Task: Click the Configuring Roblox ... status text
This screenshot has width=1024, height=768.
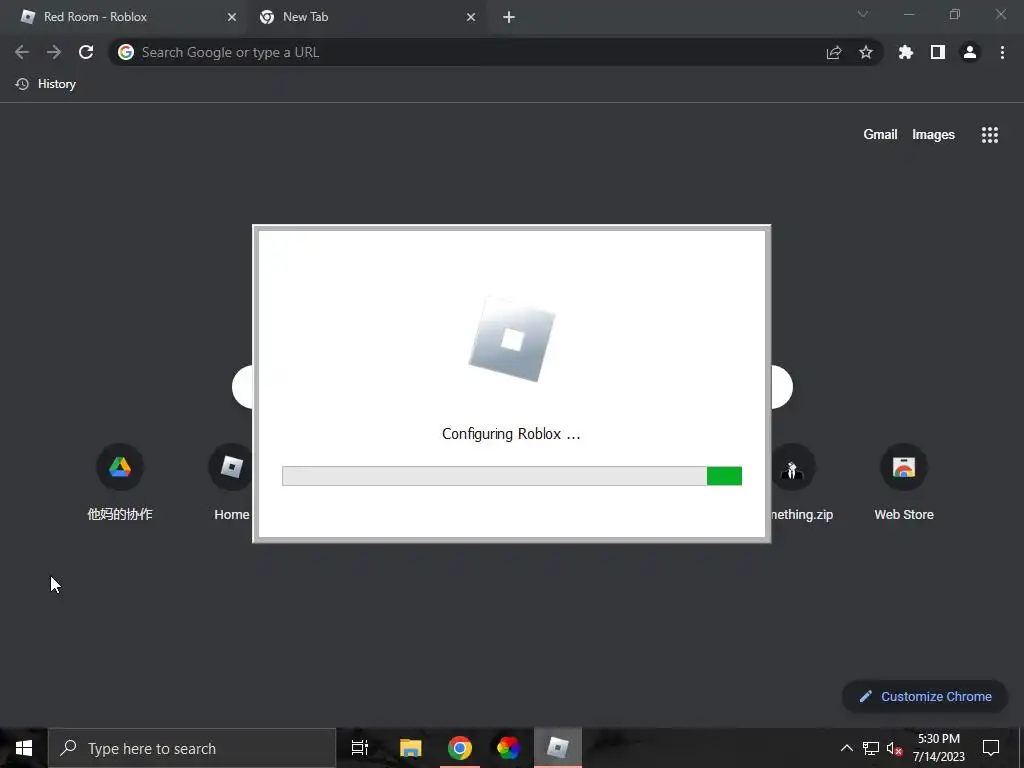Action: tap(511, 434)
